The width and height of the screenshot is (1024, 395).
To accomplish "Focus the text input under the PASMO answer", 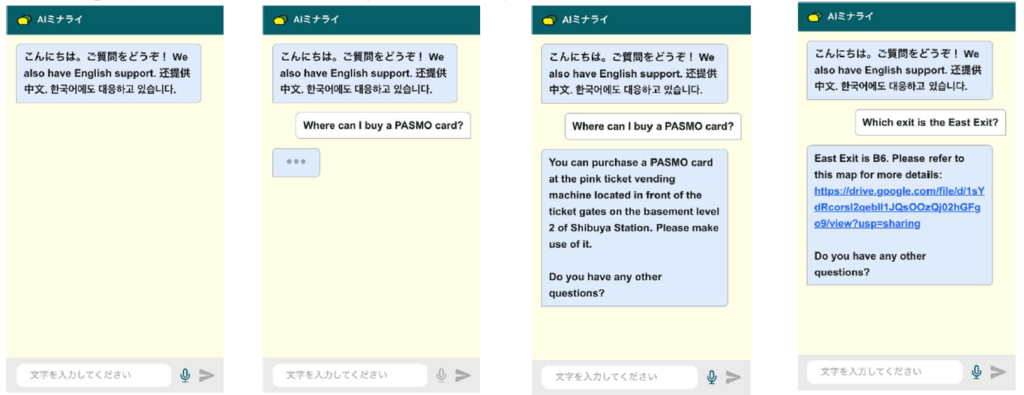I will [619, 377].
